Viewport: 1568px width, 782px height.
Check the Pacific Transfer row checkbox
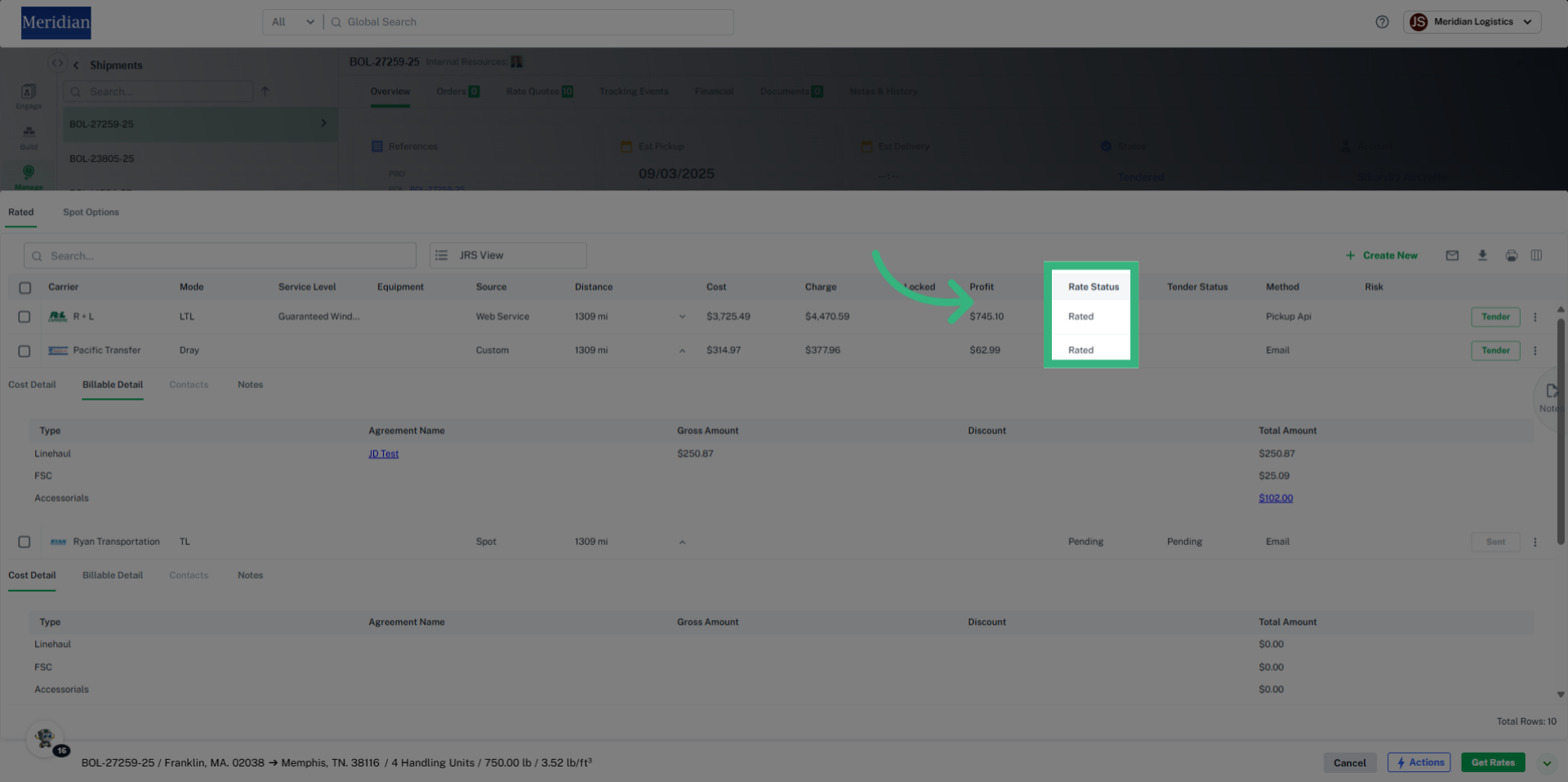pyautogui.click(x=24, y=351)
